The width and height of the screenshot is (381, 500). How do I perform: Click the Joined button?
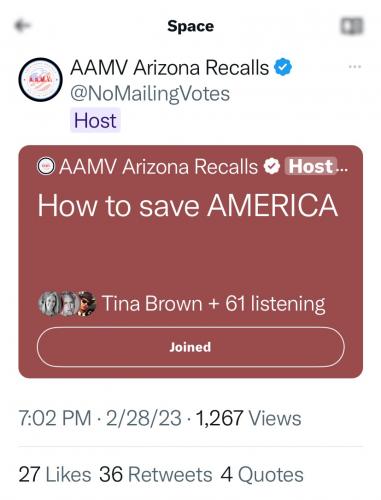point(191,347)
